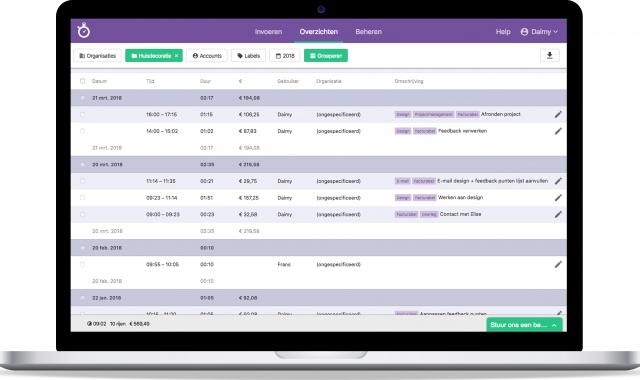This screenshot has width=640, height=380.
Task: Switch to the Invoeren tab
Action: (x=268, y=31)
